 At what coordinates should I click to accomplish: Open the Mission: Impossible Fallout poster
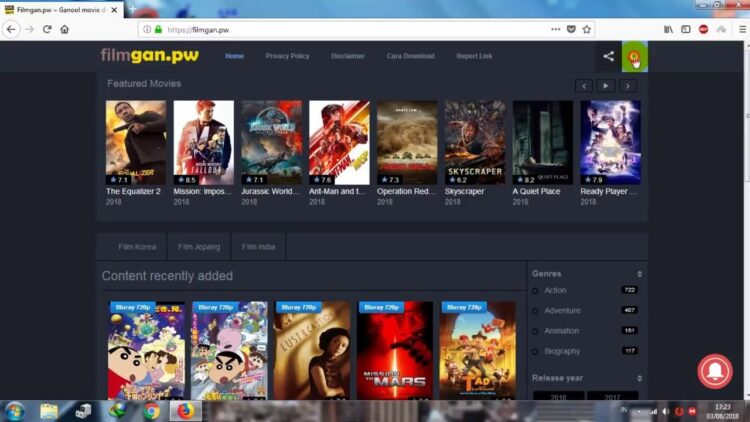pyautogui.click(x=204, y=143)
